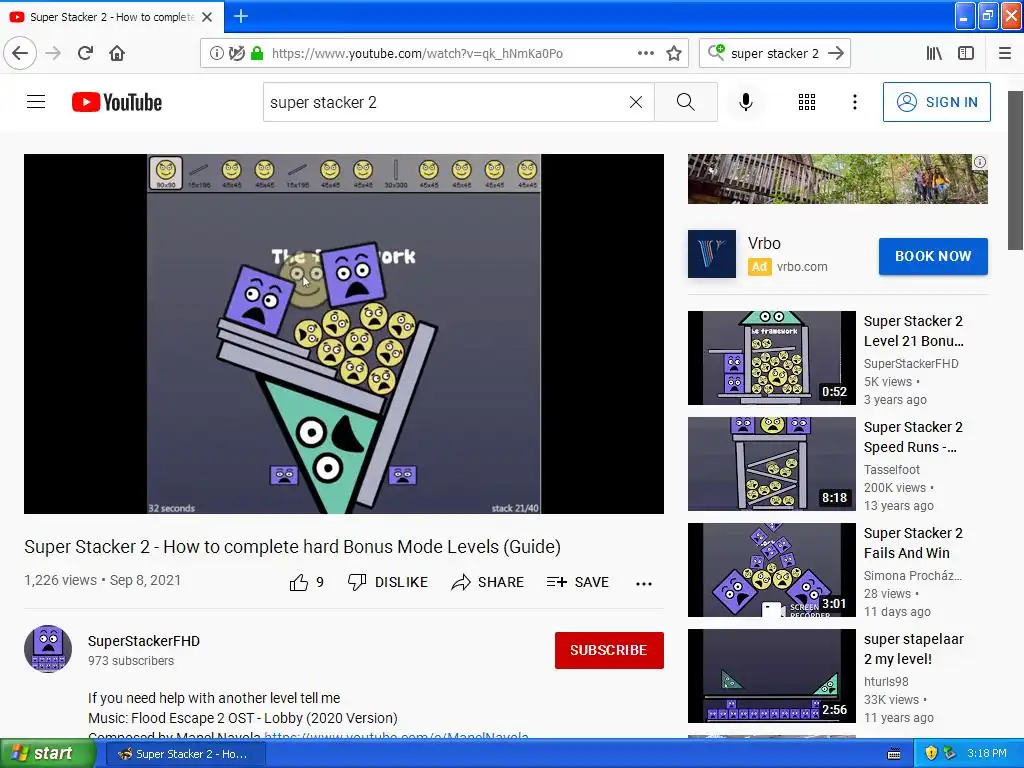1024x768 pixels.
Task: Click the red SUBSCRIBE button
Action: pyautogui.click(x=609, y=650)
